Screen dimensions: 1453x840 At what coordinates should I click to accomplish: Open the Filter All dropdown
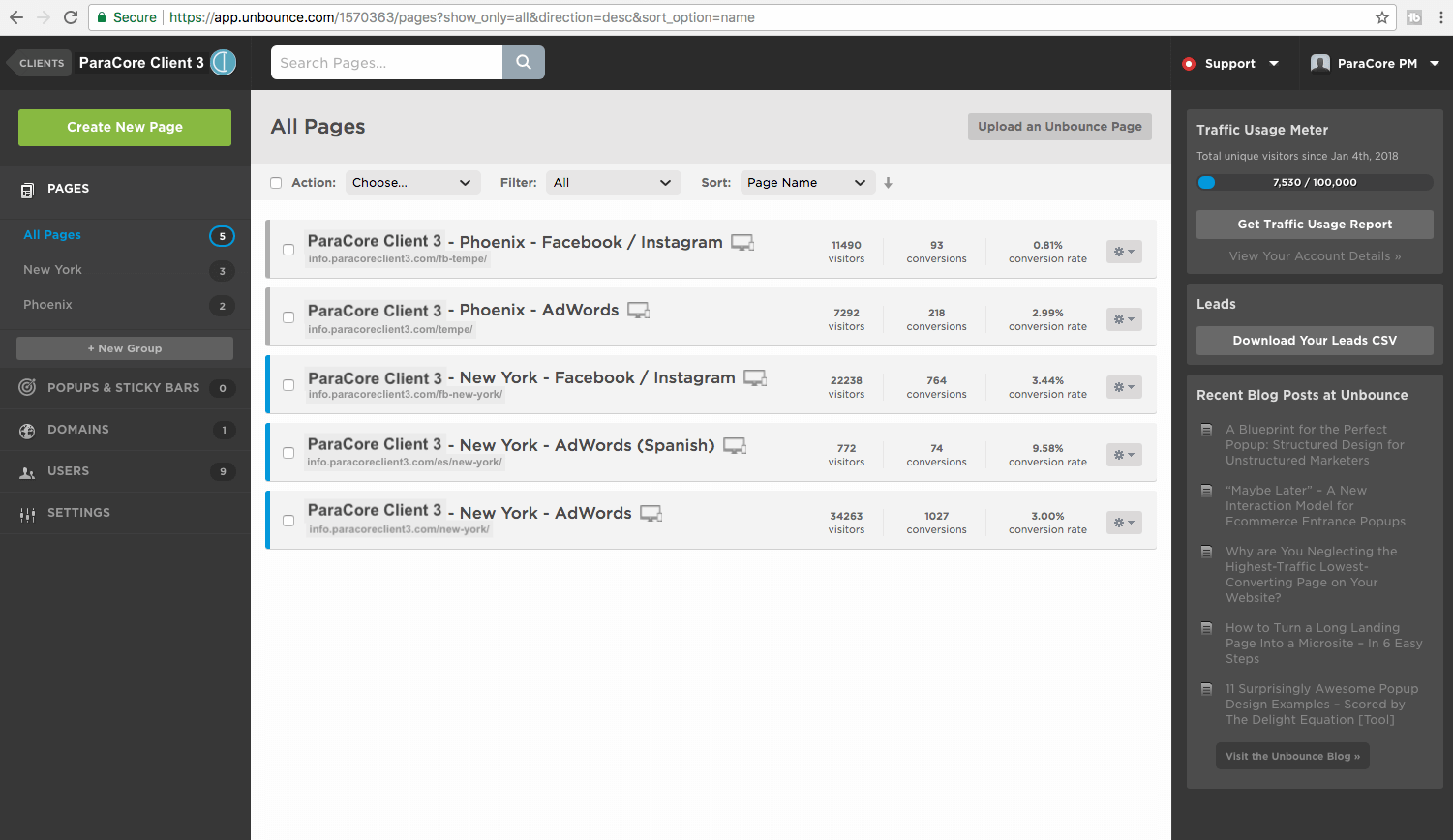[614, 182]
